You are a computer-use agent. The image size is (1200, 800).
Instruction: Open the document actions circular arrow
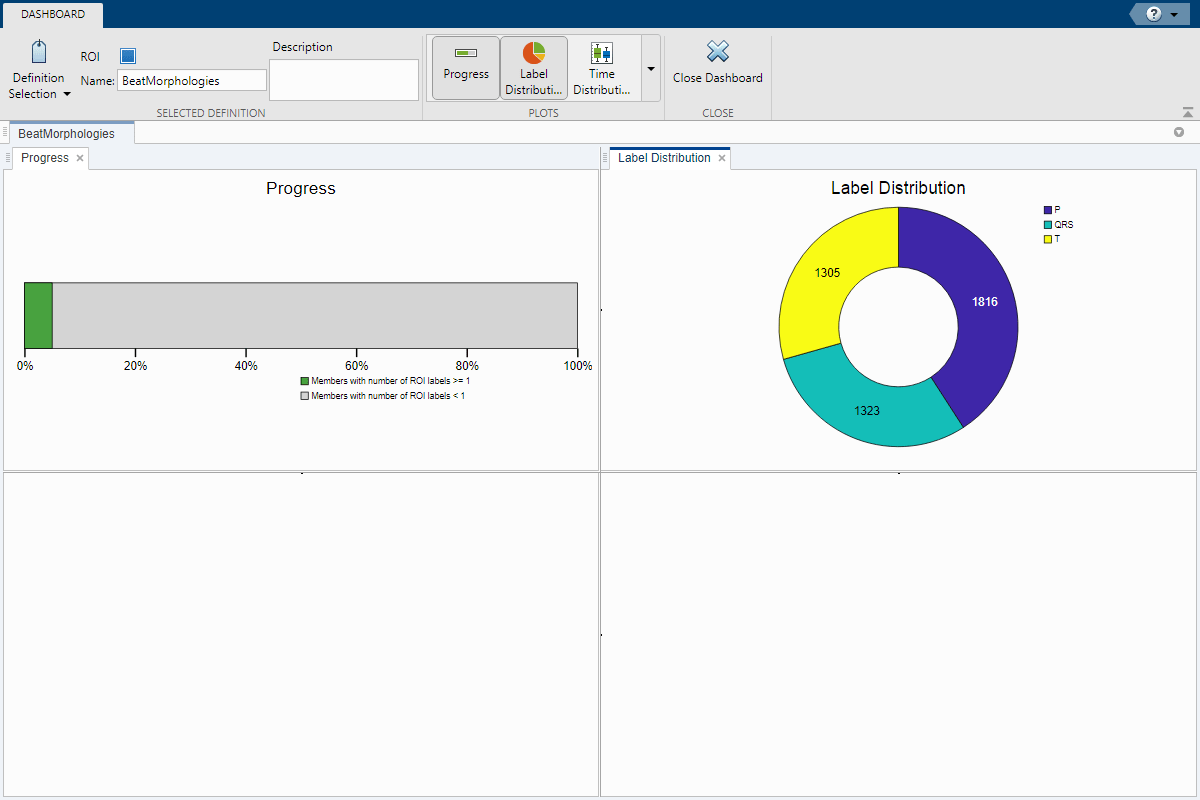tap(1178, 133)
